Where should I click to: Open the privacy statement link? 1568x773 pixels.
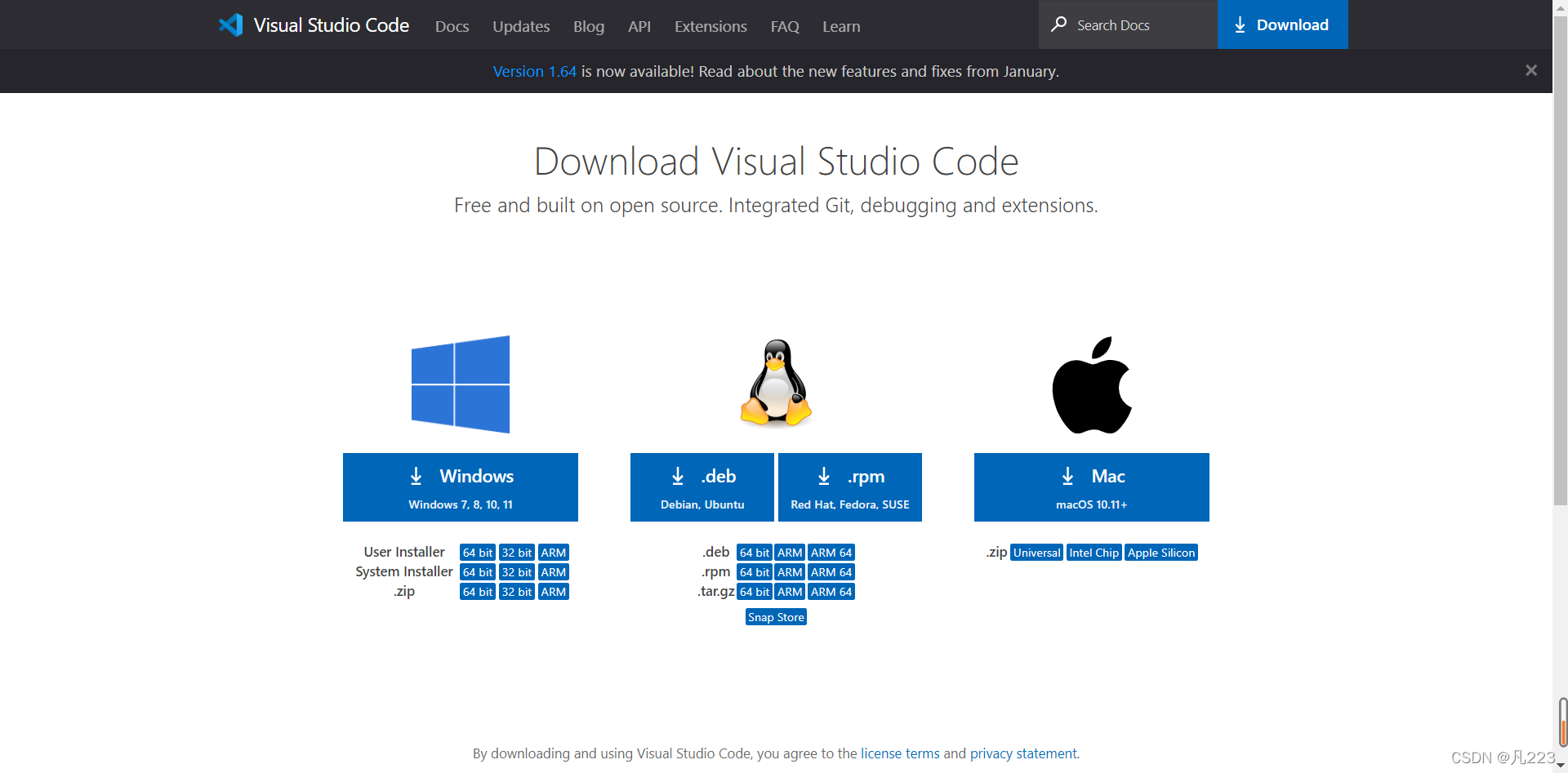(x=1023, y=753)
